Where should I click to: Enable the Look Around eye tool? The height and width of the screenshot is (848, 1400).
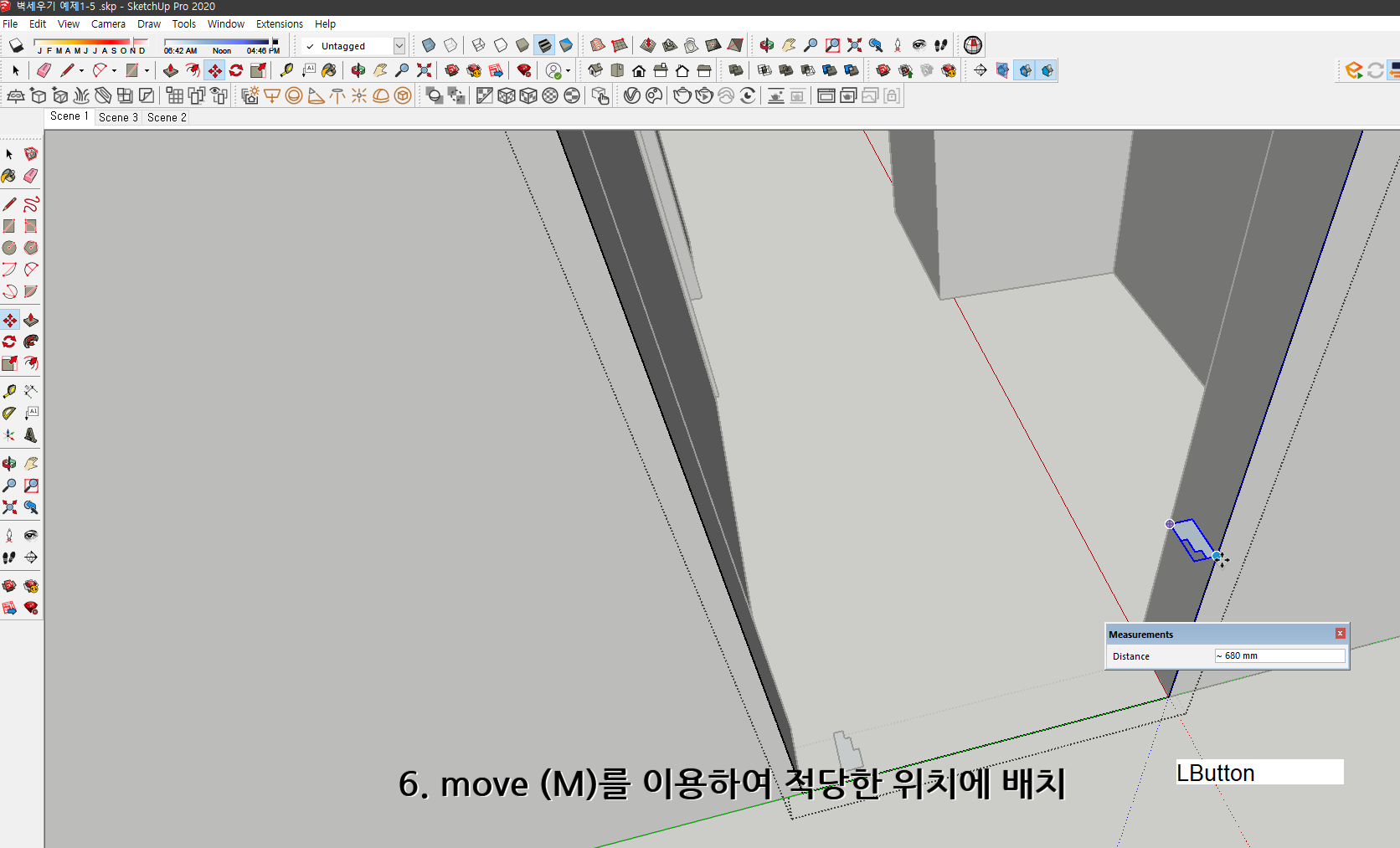tap(31, 534)
